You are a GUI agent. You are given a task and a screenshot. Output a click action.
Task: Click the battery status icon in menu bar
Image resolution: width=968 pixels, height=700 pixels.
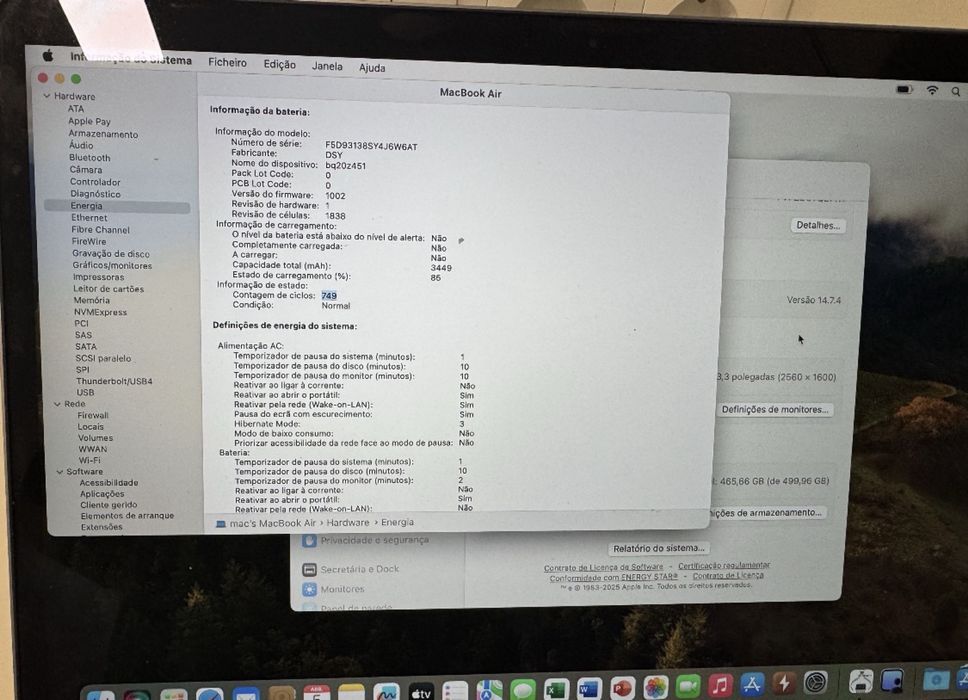pos(904,90)
